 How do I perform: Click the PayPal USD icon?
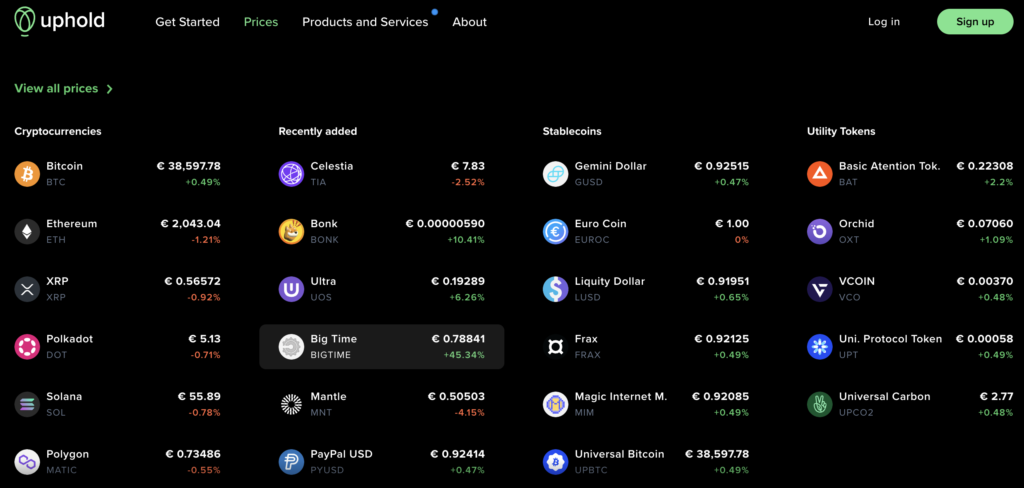[291, 461]
